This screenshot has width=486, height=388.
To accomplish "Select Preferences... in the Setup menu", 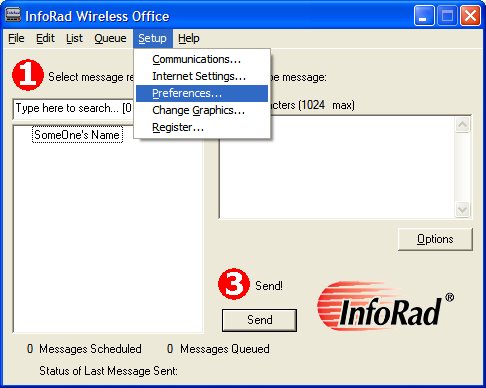I will coord(202,93).
